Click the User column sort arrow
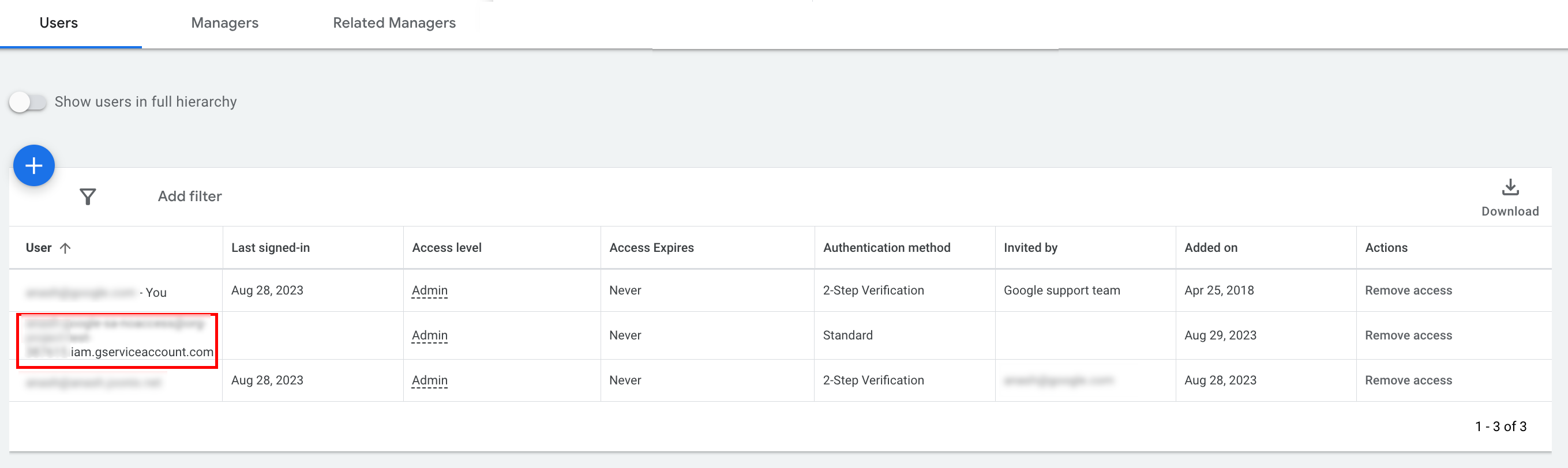1568x468 pixels. click(x=66, y=248)
